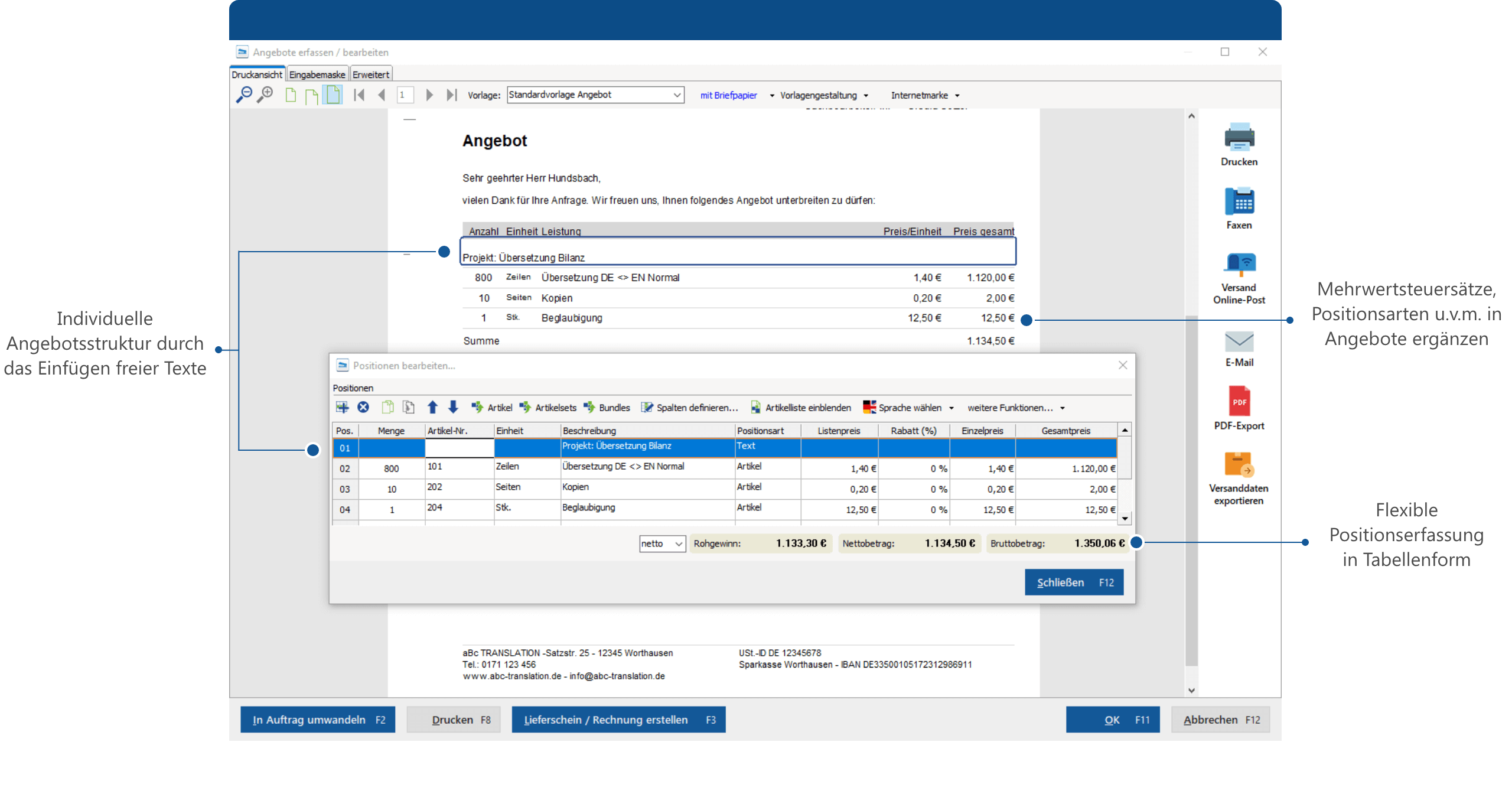1512x807 pixels.
Task: Switch to Eingabemaske tab
Action: pos(317,74)
